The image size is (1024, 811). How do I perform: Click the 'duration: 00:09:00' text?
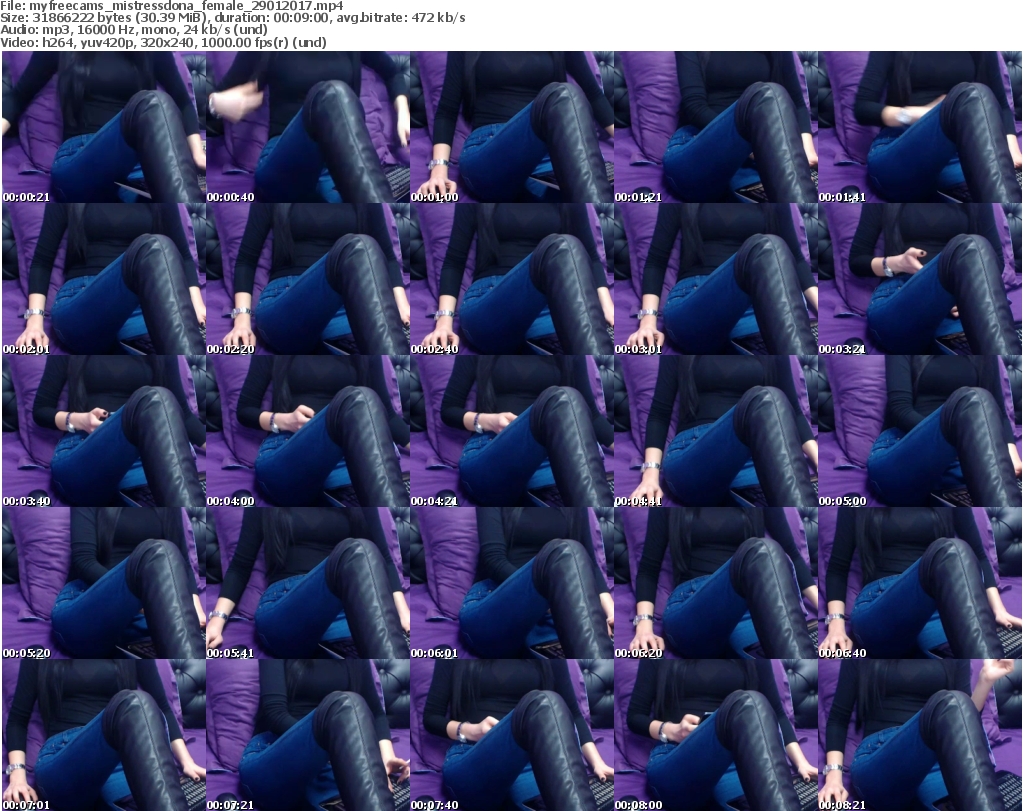[269, 18]
